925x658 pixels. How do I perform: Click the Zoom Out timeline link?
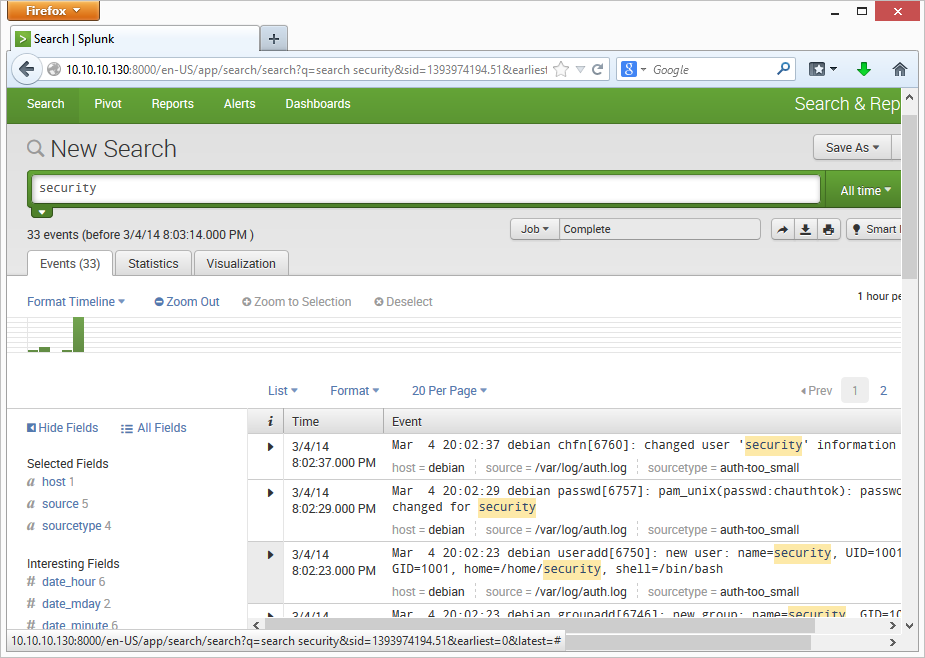[x=187, y=302]
